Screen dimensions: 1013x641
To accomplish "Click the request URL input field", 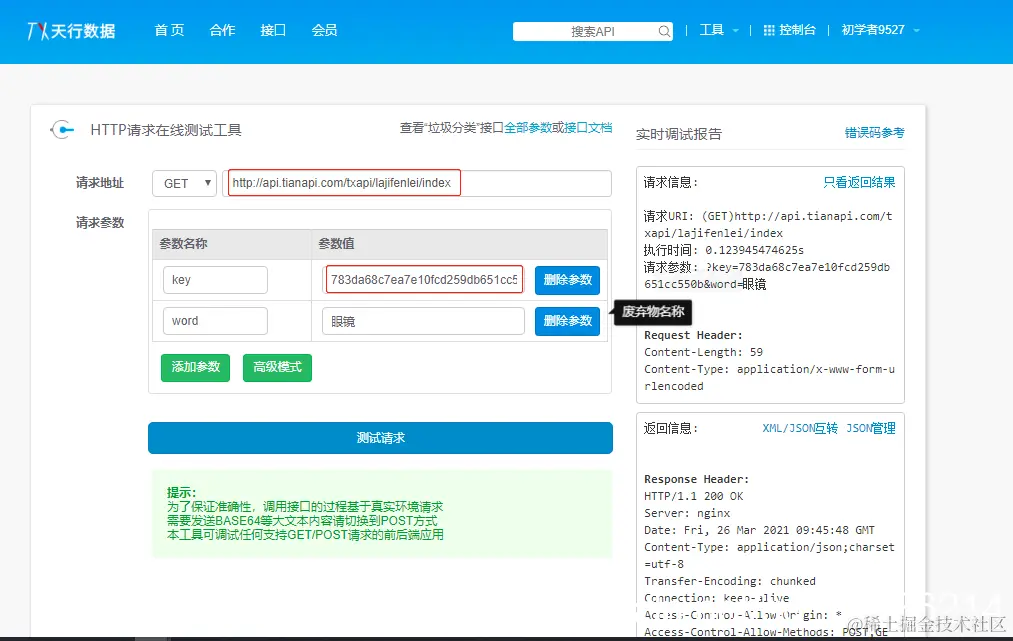I will (417, 184).
